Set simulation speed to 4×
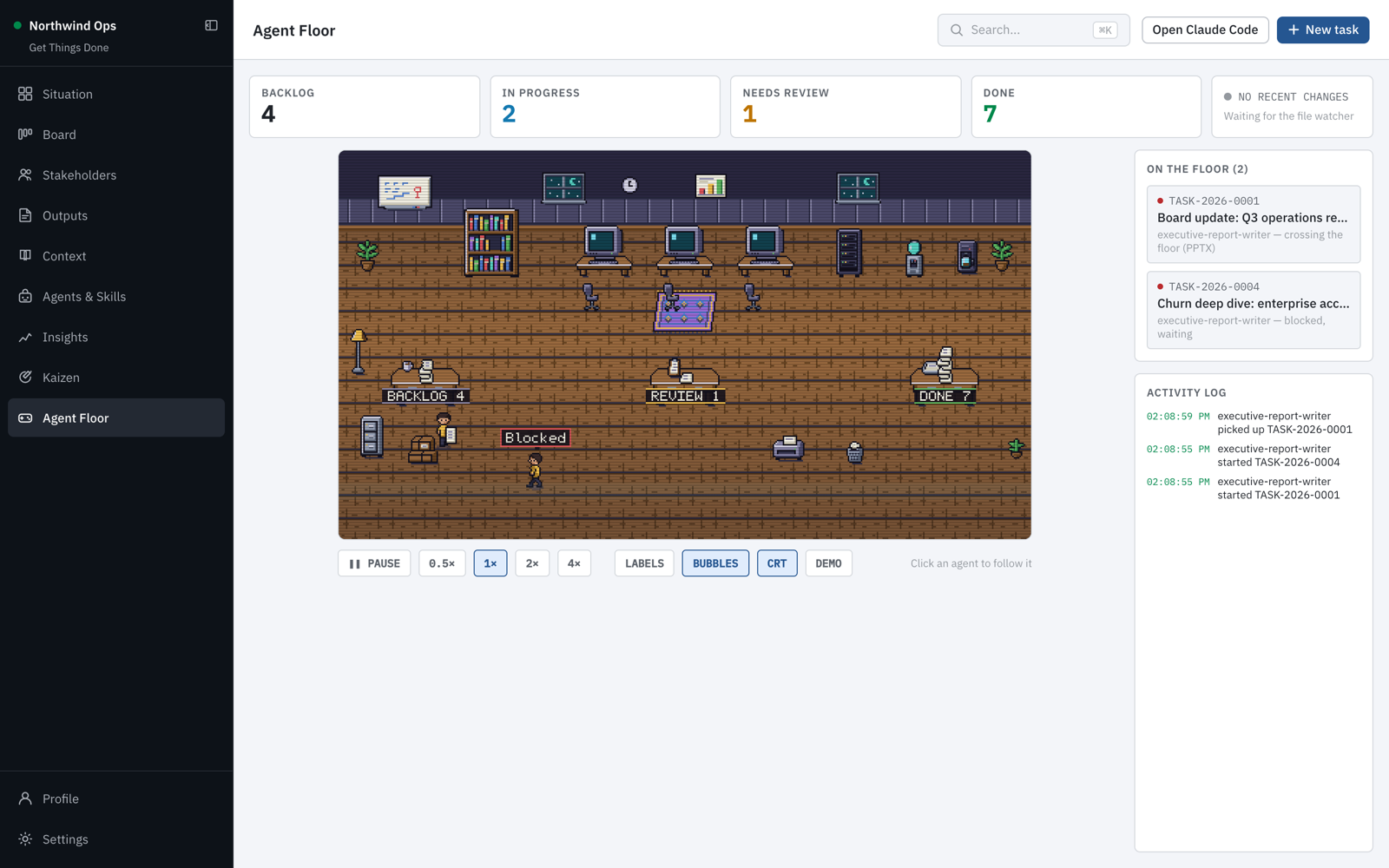 coord(574,563)
